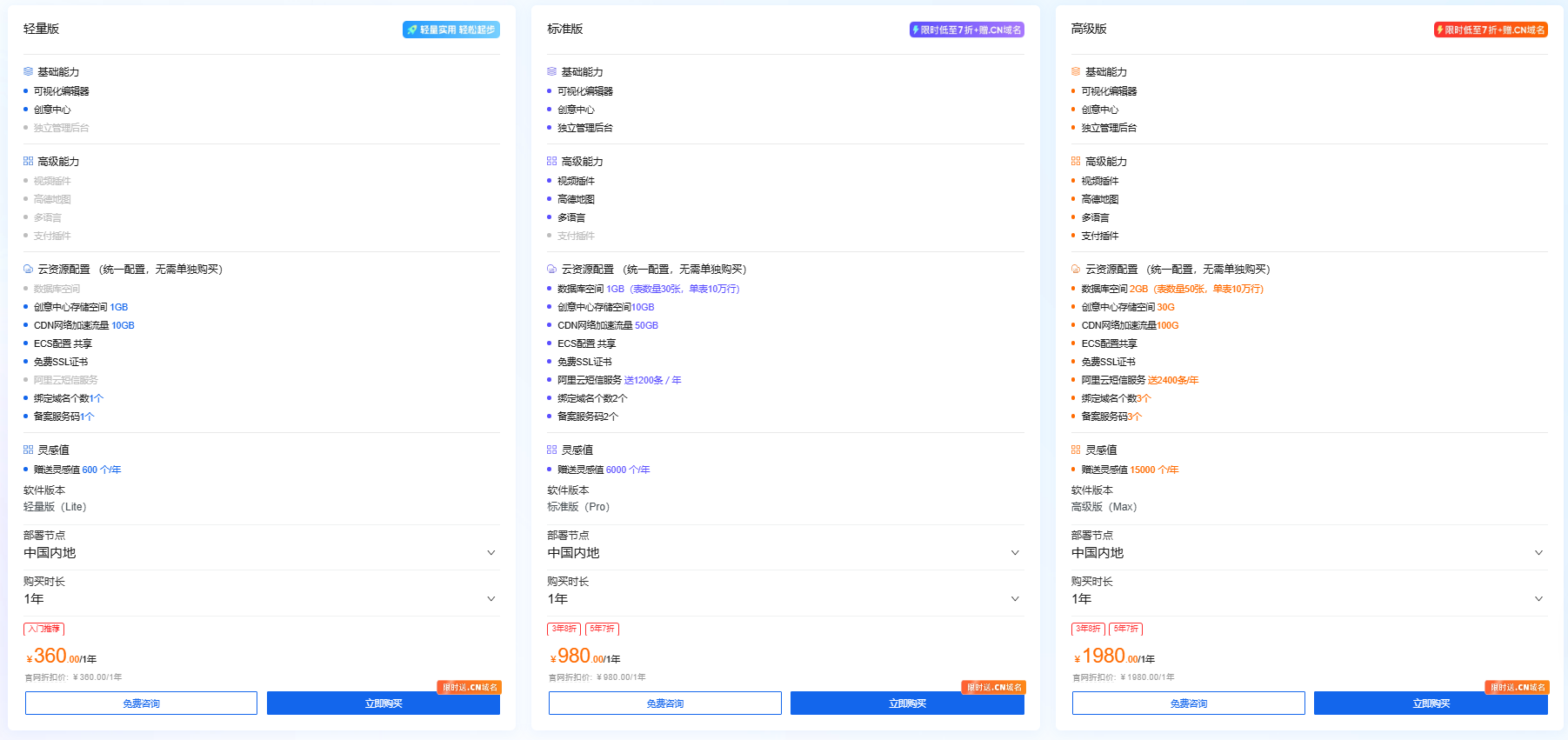Click 数据库空间 2GB row in 高级版
Screen dimensions: 1568x740
1172,289
